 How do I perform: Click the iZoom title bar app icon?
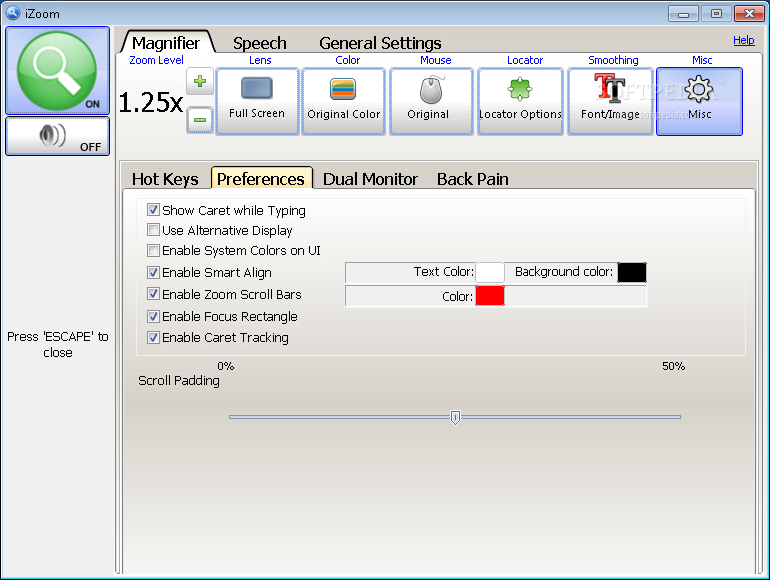[x=13, y=13]
